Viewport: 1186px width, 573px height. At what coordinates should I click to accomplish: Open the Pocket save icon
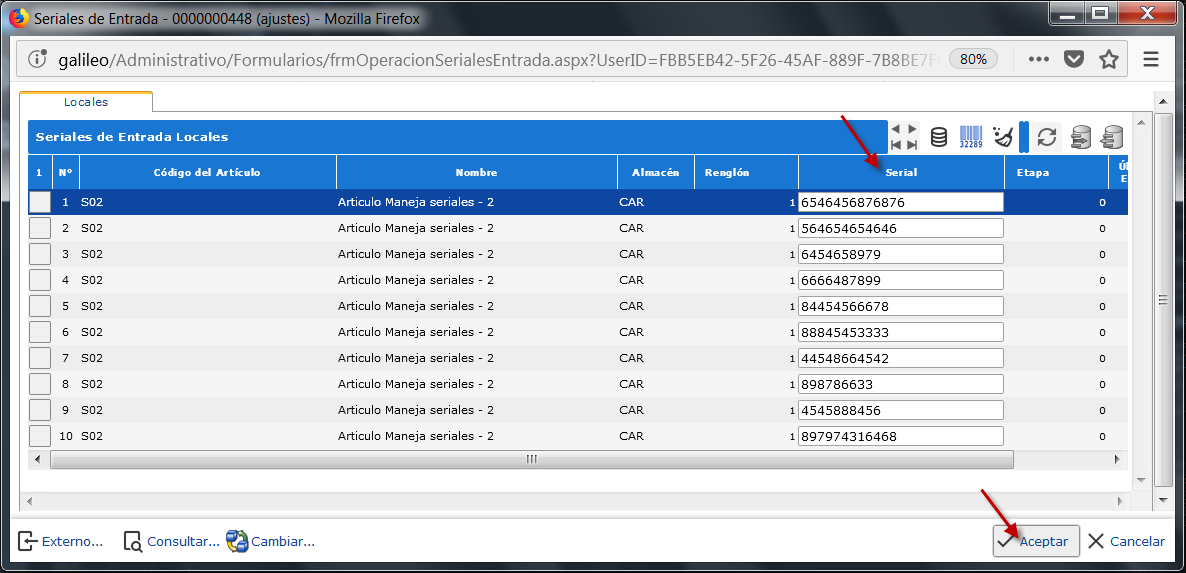(1074, 59)
